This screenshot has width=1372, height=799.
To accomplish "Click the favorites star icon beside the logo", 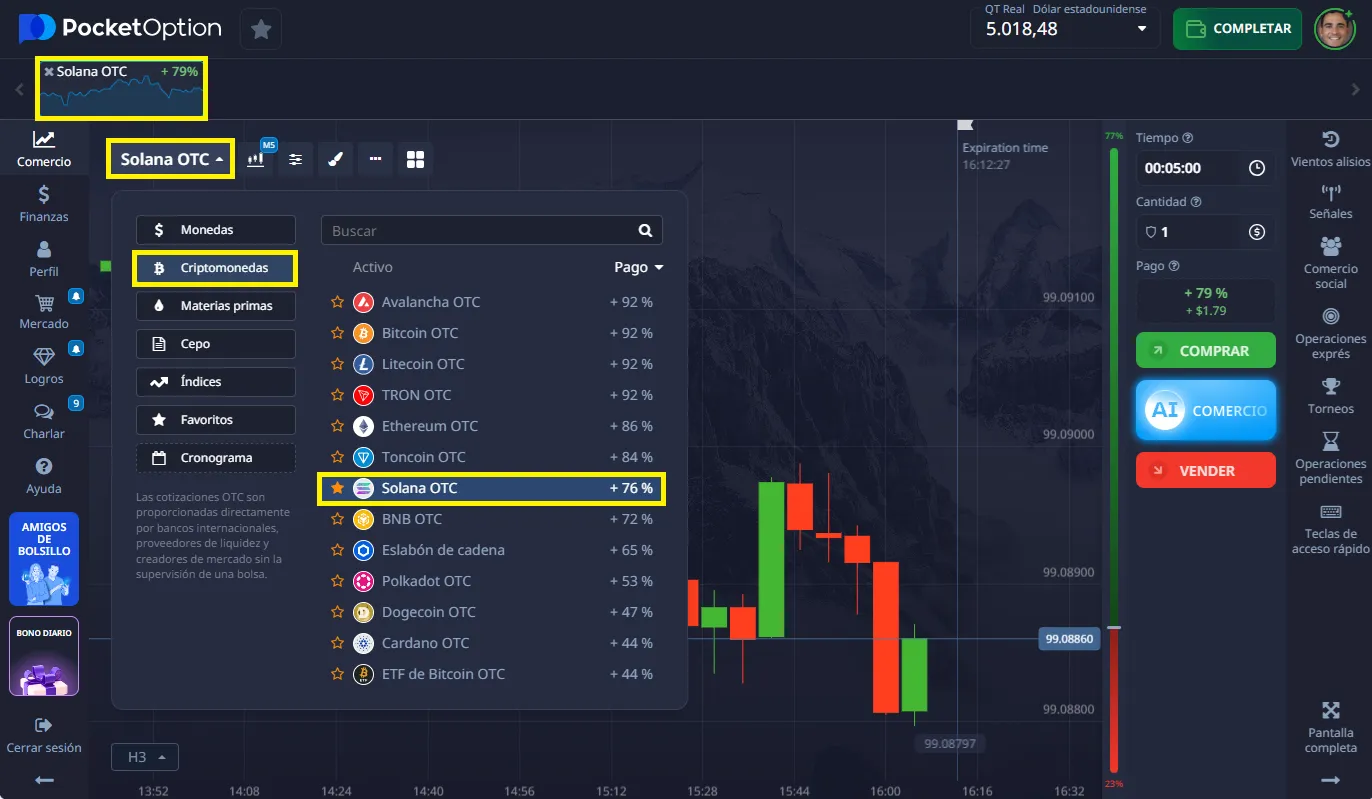I will click(x=261, y=29).
